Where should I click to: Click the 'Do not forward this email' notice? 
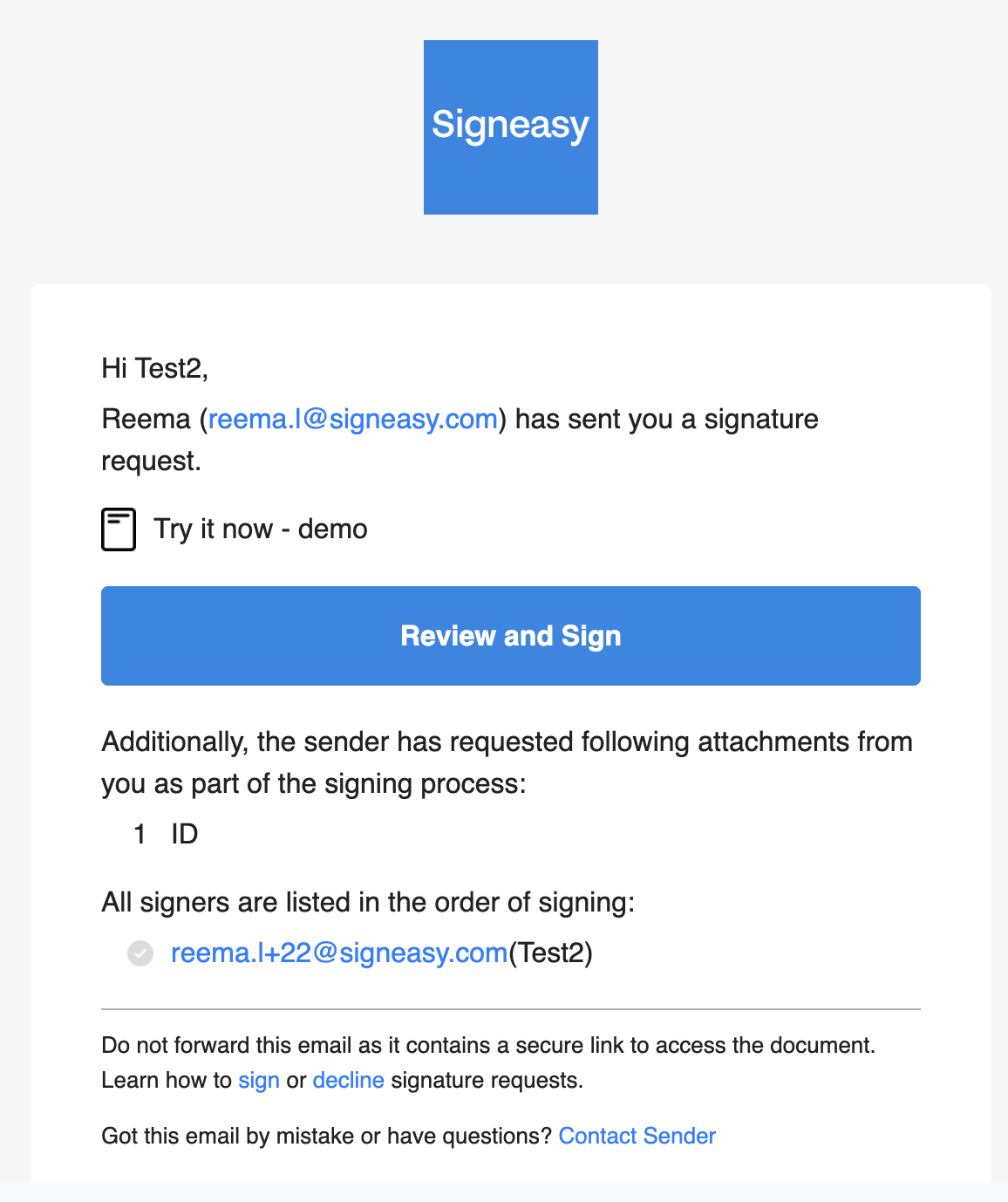click(x=488, y=1045)
